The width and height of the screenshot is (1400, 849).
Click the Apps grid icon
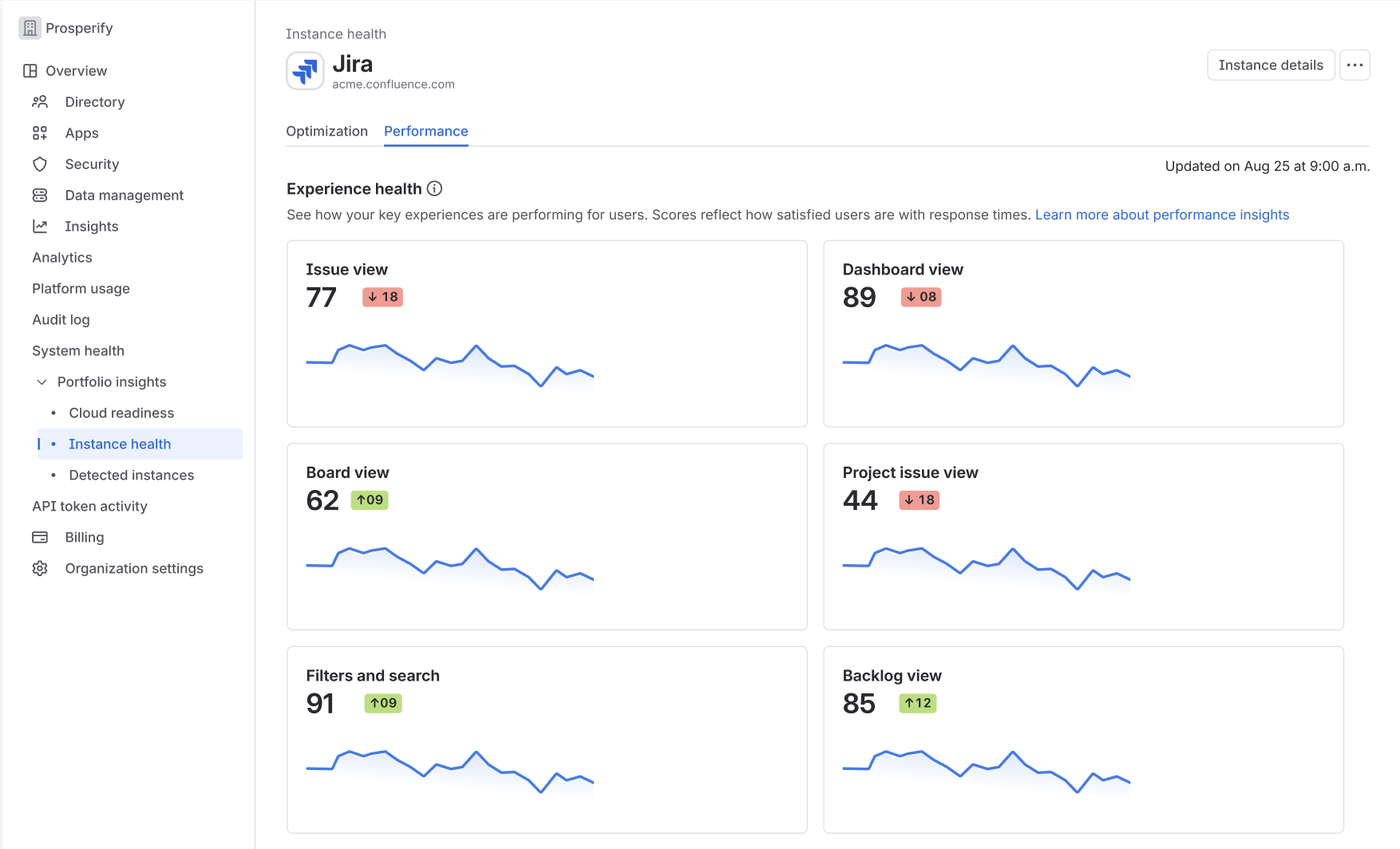click(x=39, y=132)
